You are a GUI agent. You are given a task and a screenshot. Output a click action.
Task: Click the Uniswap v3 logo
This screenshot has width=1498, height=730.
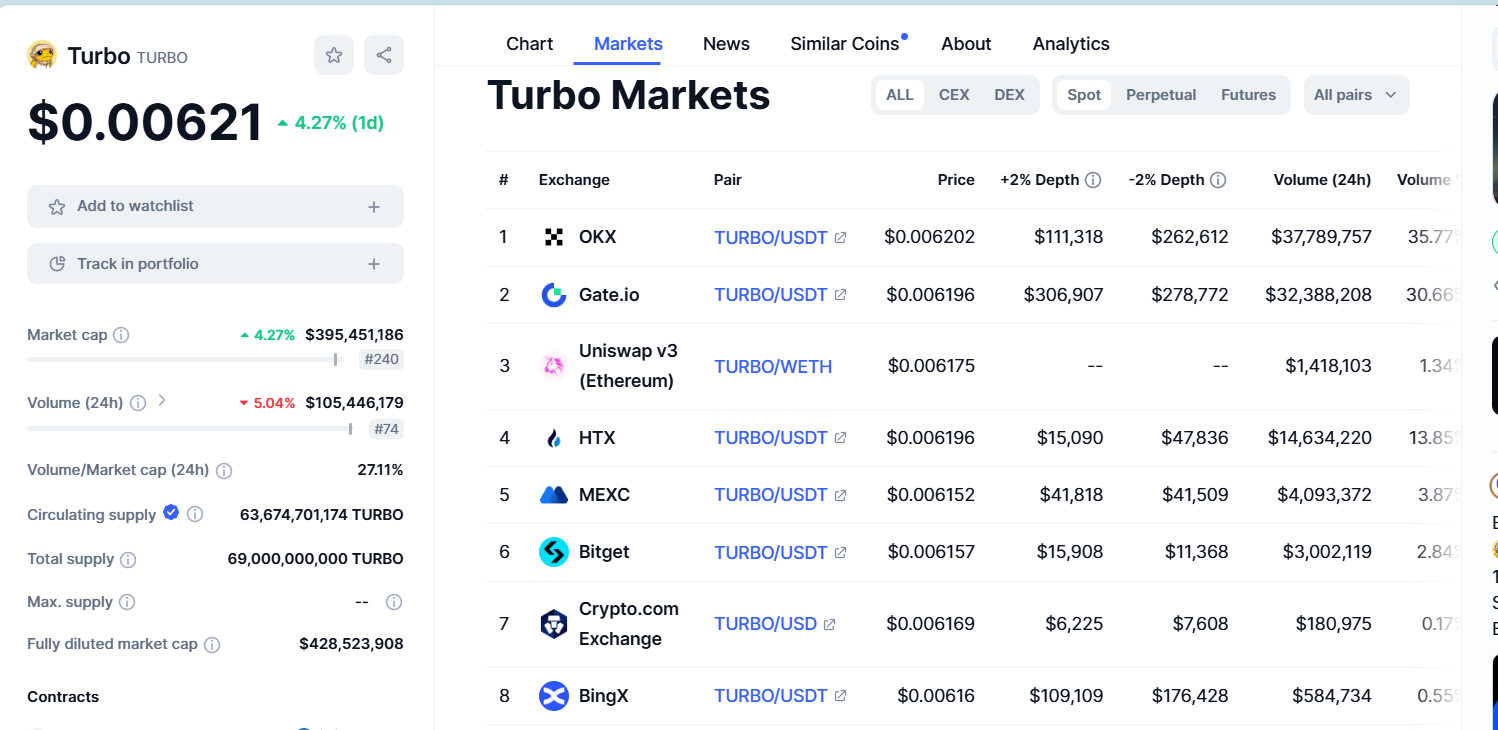click(554, 366)
